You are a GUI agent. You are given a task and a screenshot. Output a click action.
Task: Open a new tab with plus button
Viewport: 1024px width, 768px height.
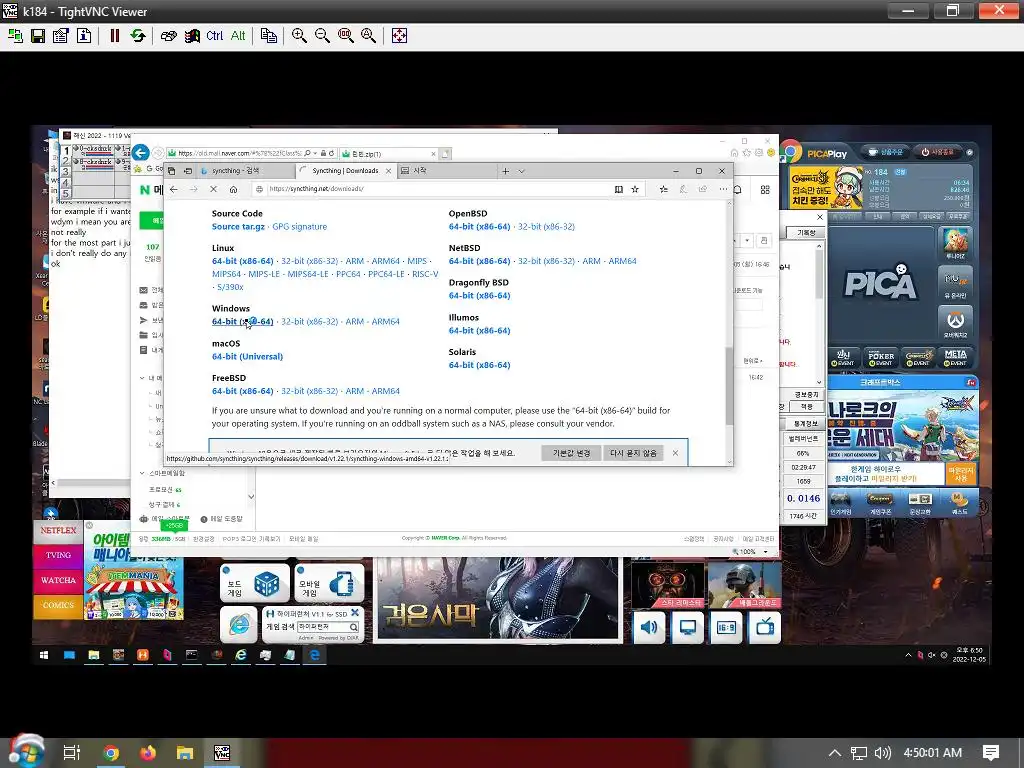[505, 171]
